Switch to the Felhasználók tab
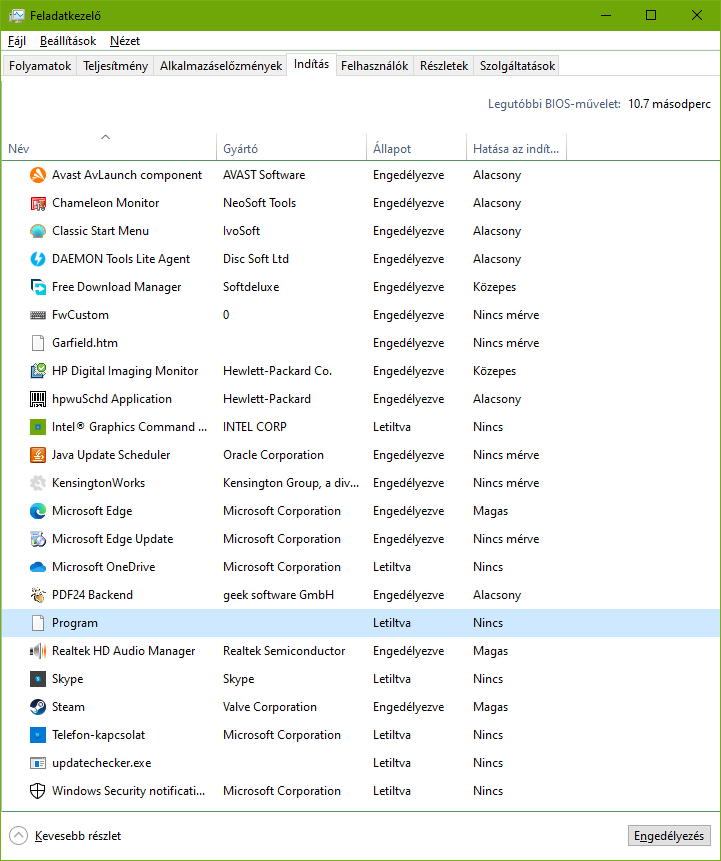Viewport: 721px width, 861px height. pyautogui.click(x=375, y=66)
